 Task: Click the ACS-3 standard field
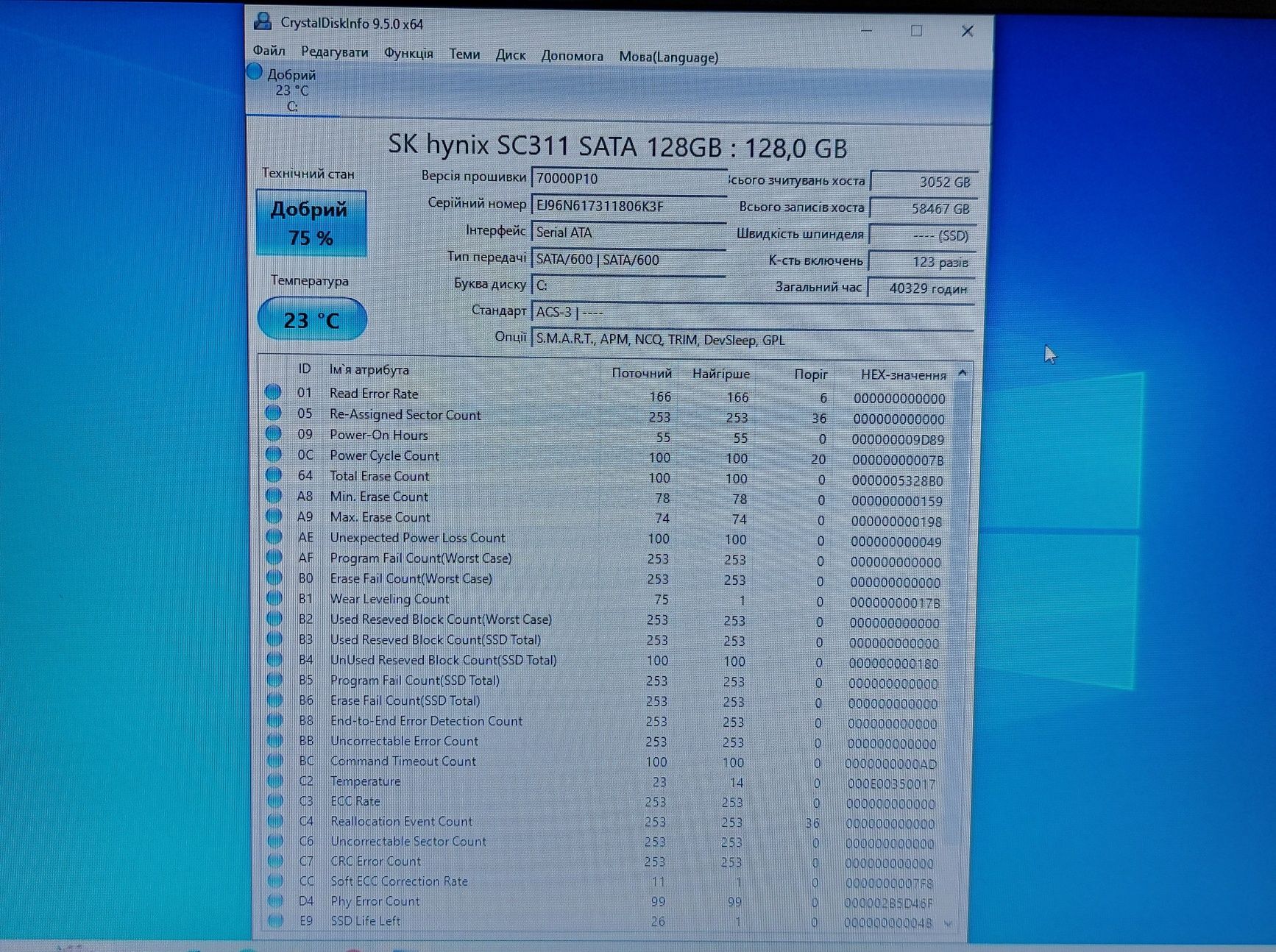pos(752,312)
